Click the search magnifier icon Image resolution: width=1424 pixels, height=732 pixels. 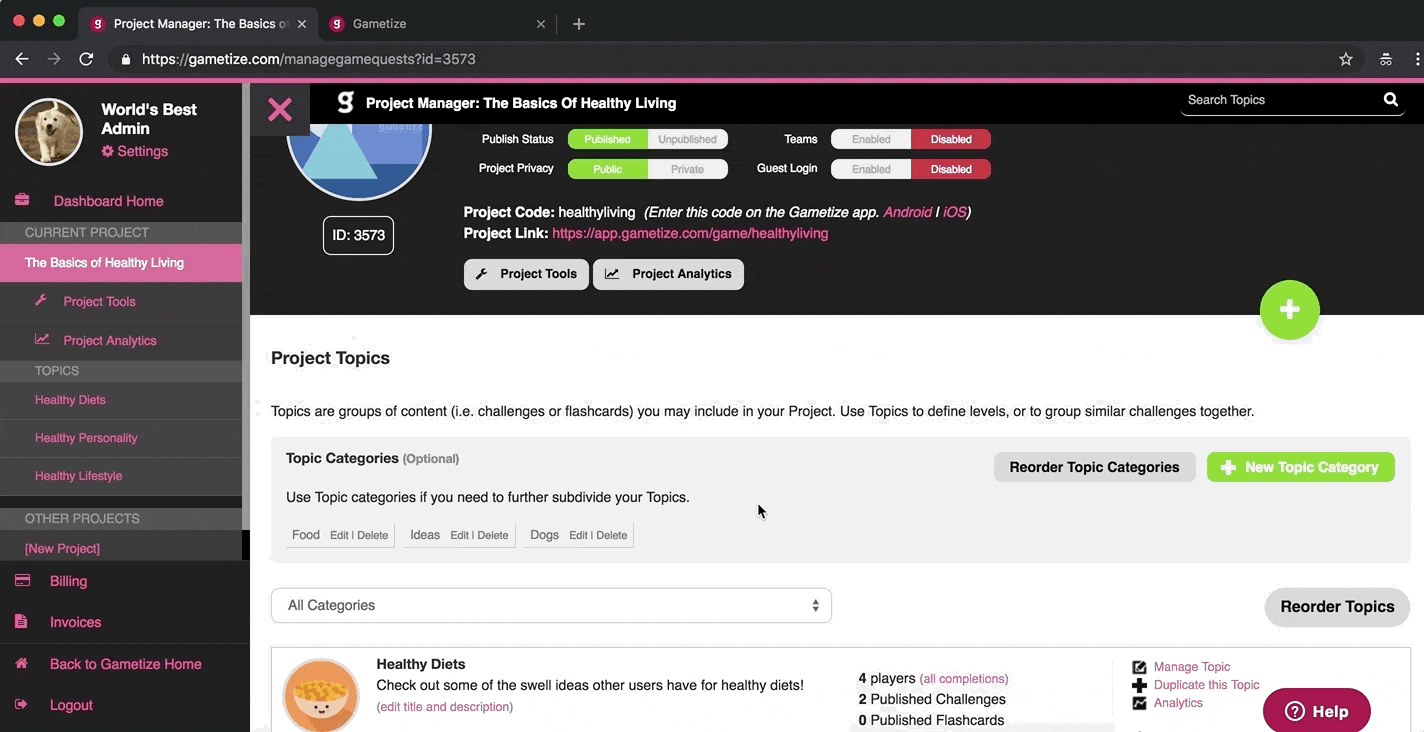point(1390,99)
